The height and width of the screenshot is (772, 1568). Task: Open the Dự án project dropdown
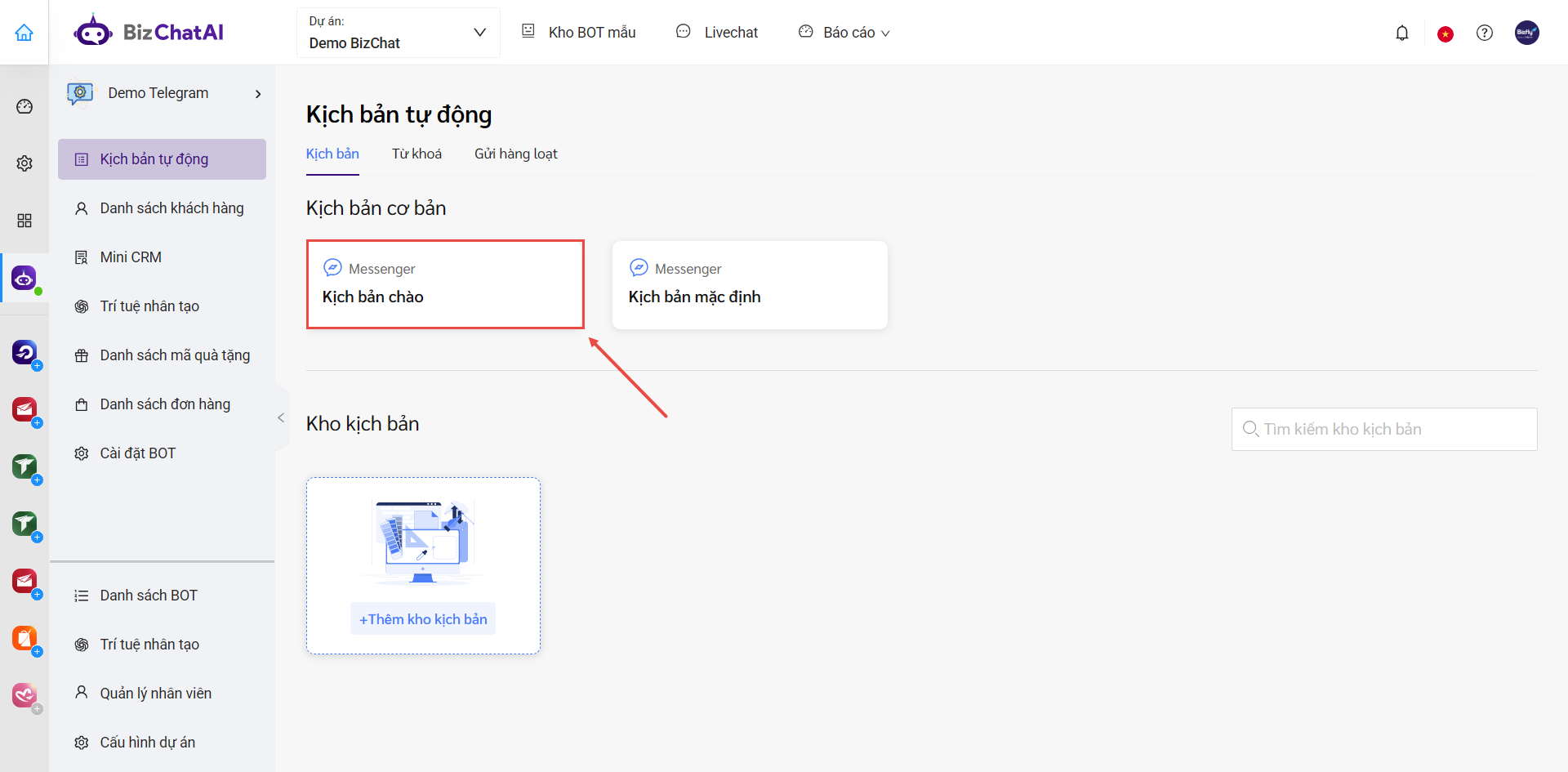pos(399,33)
